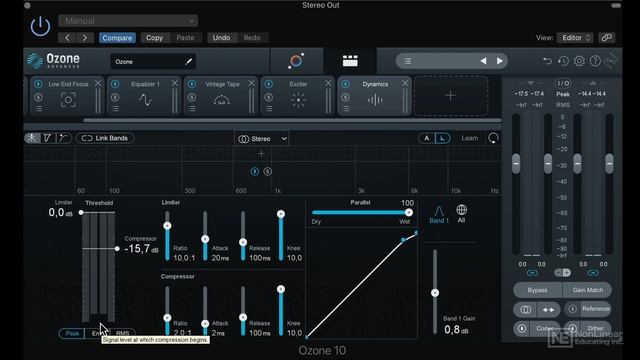Toggle Link Bands
This screenshot has height=360, width=640.
[x=105, y=138]
